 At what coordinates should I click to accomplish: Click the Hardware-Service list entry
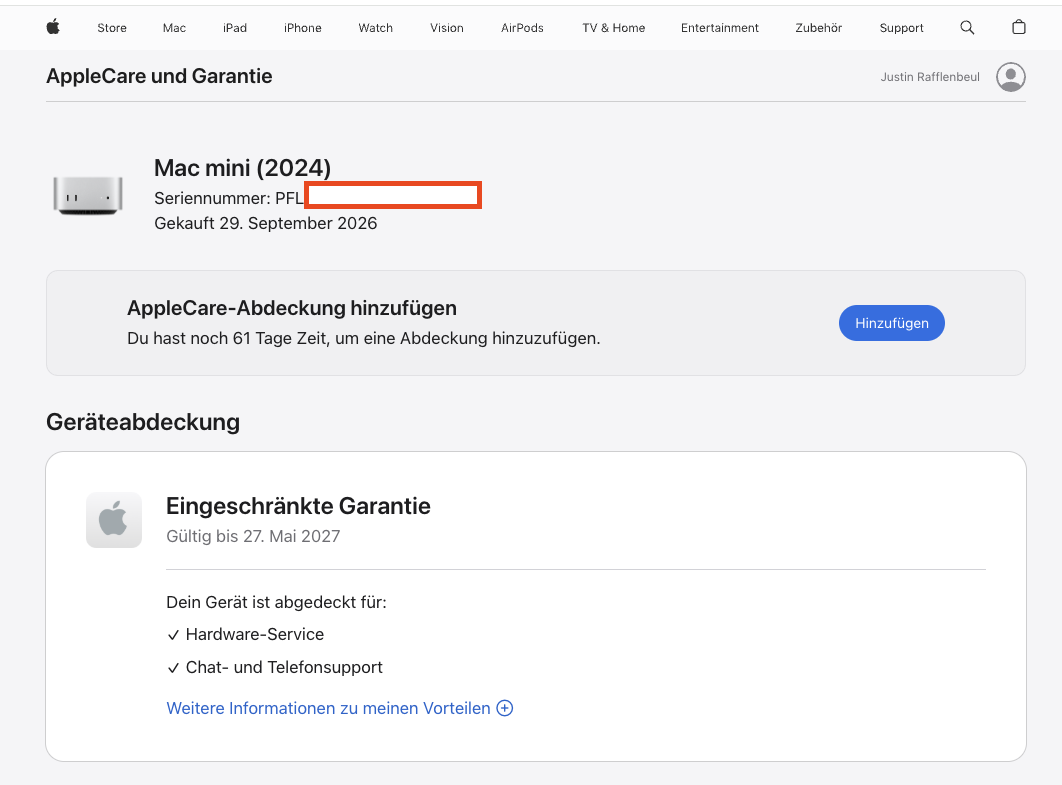click(245, 634)
